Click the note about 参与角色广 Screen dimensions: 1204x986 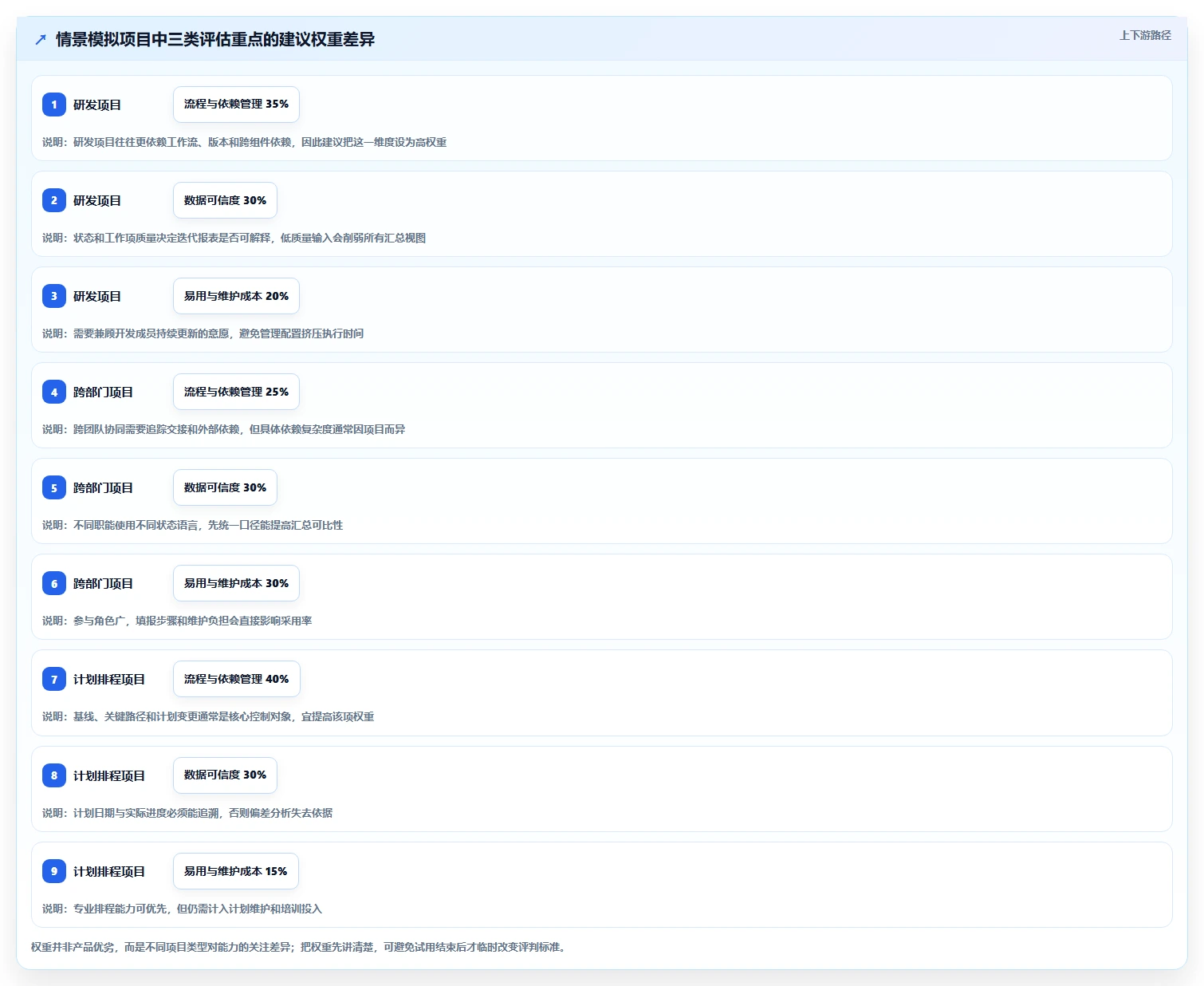[177, 621]
